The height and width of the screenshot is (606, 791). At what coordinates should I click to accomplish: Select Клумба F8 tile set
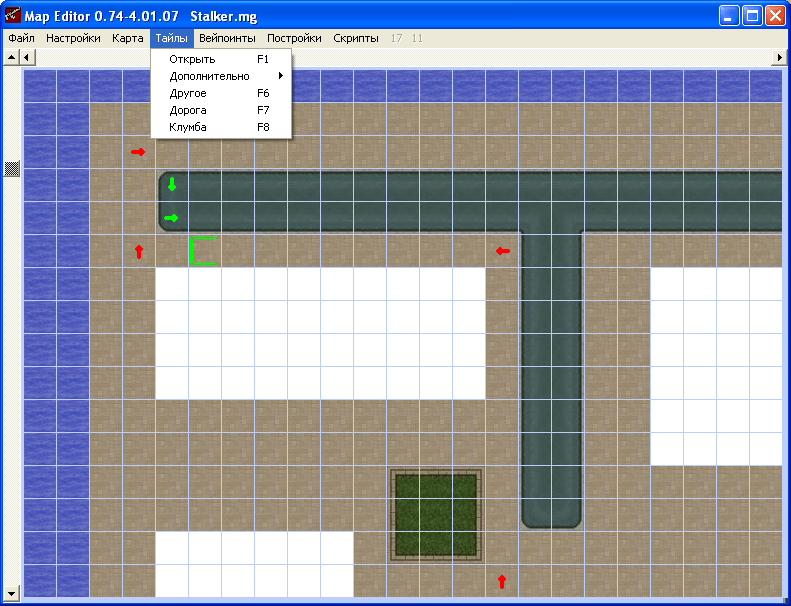click(x=221, y=127)
